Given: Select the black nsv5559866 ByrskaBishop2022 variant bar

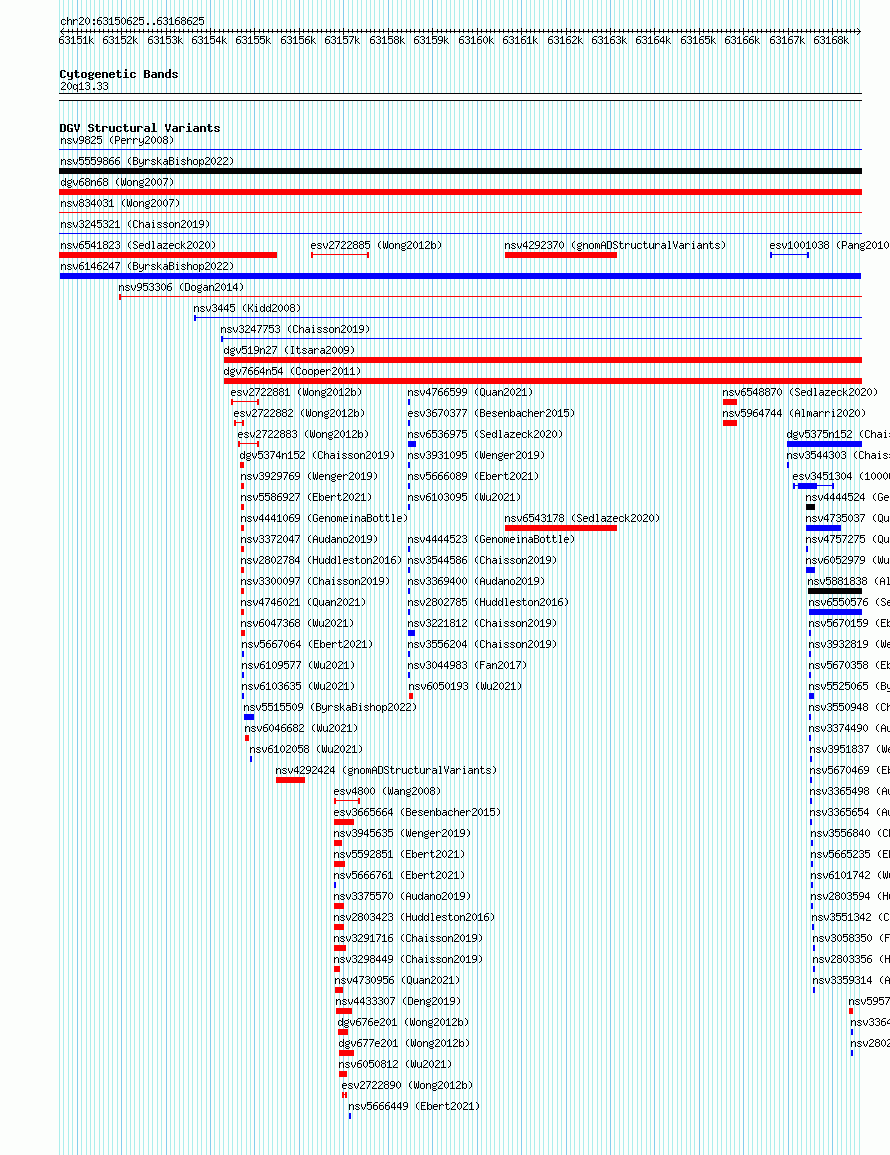Looking at the screenshot, I should (x=460, y=171).
